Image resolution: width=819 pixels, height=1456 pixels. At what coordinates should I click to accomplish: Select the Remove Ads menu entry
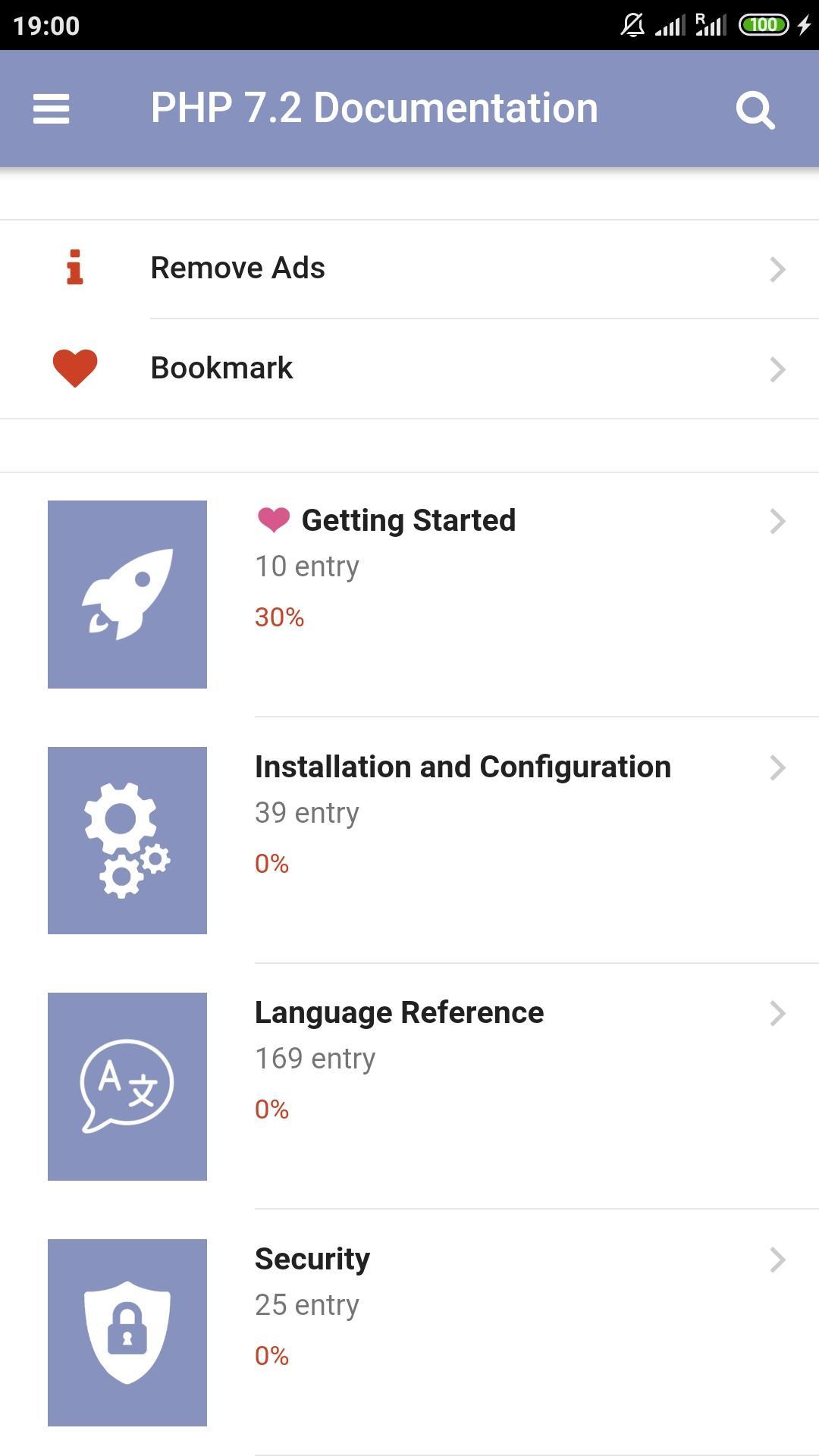pos(409,269)
